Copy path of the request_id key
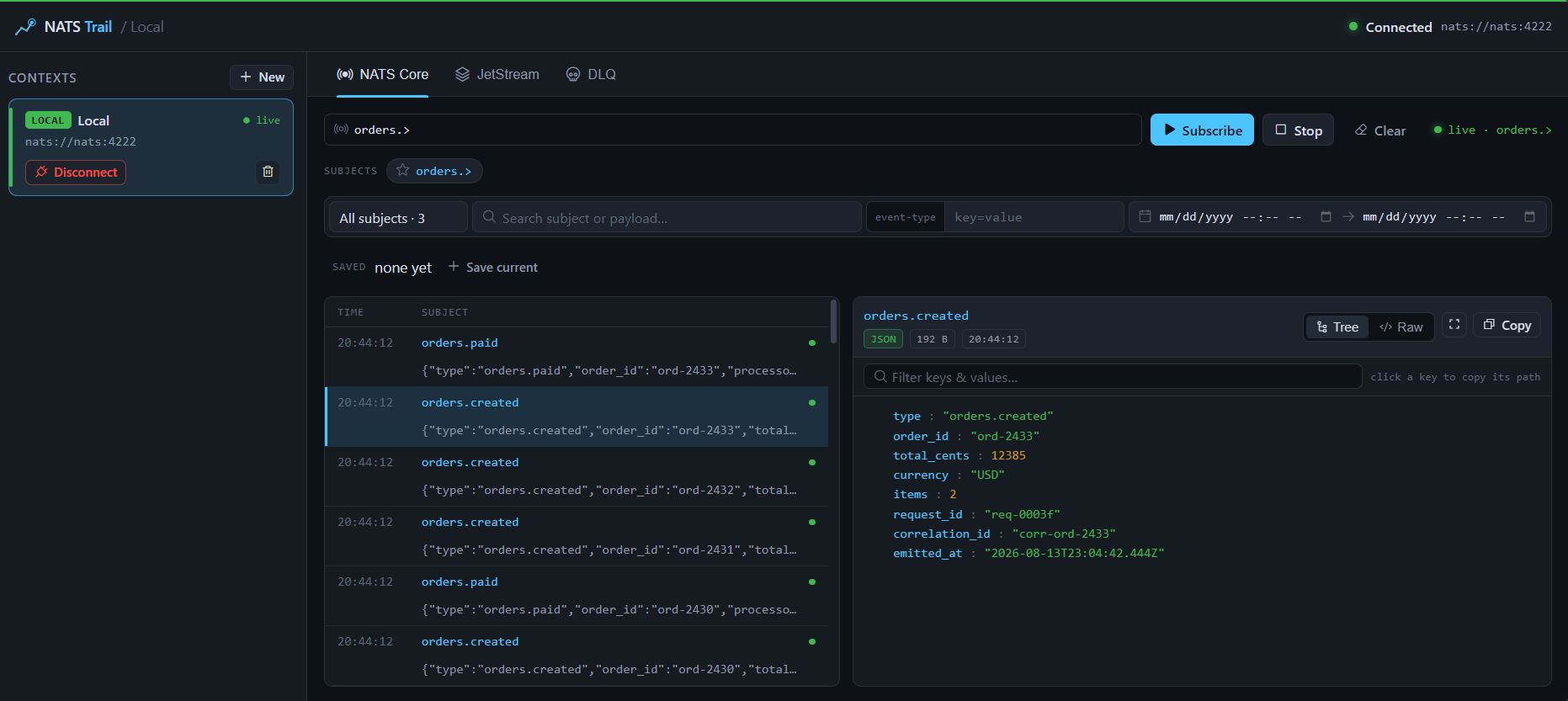This screenshot has height=701, width=1568. 928,514
